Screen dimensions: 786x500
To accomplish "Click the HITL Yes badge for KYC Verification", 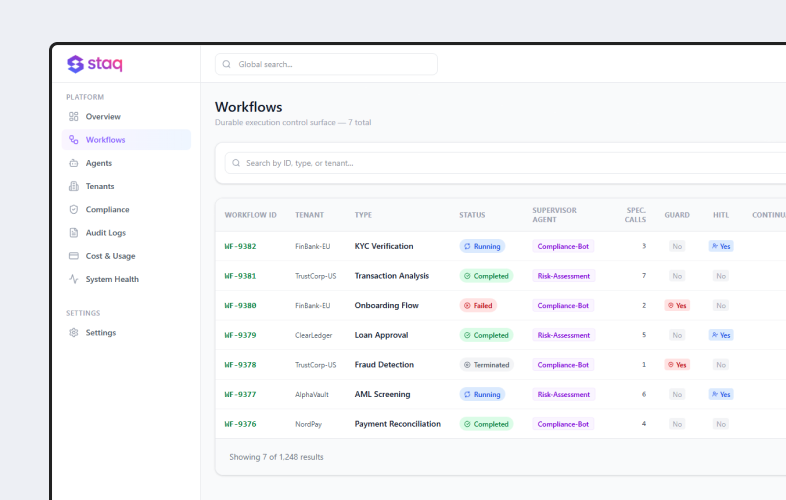I will click(x=721, y=246).
